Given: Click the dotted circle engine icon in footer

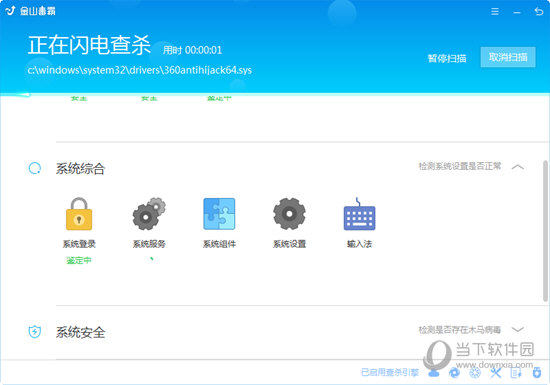Looking at the screenshot, I should [475, 372].
